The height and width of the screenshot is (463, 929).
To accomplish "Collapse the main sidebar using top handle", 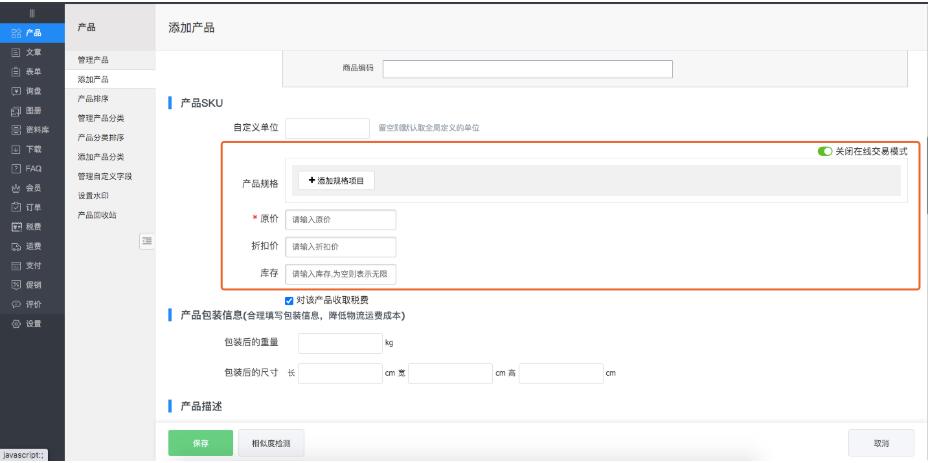I will coord(30,14).
